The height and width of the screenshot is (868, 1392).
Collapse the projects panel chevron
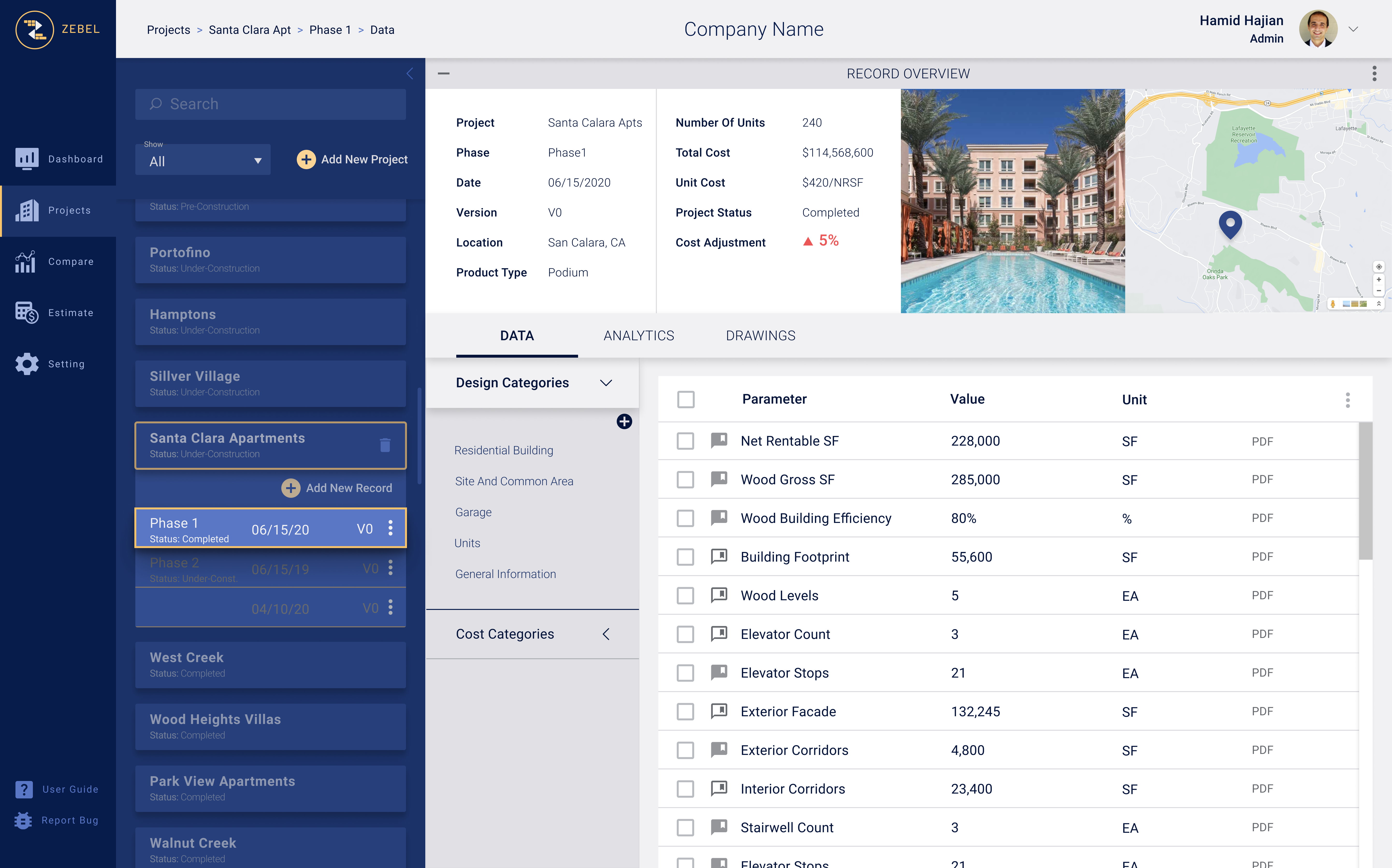click(410, 73)
